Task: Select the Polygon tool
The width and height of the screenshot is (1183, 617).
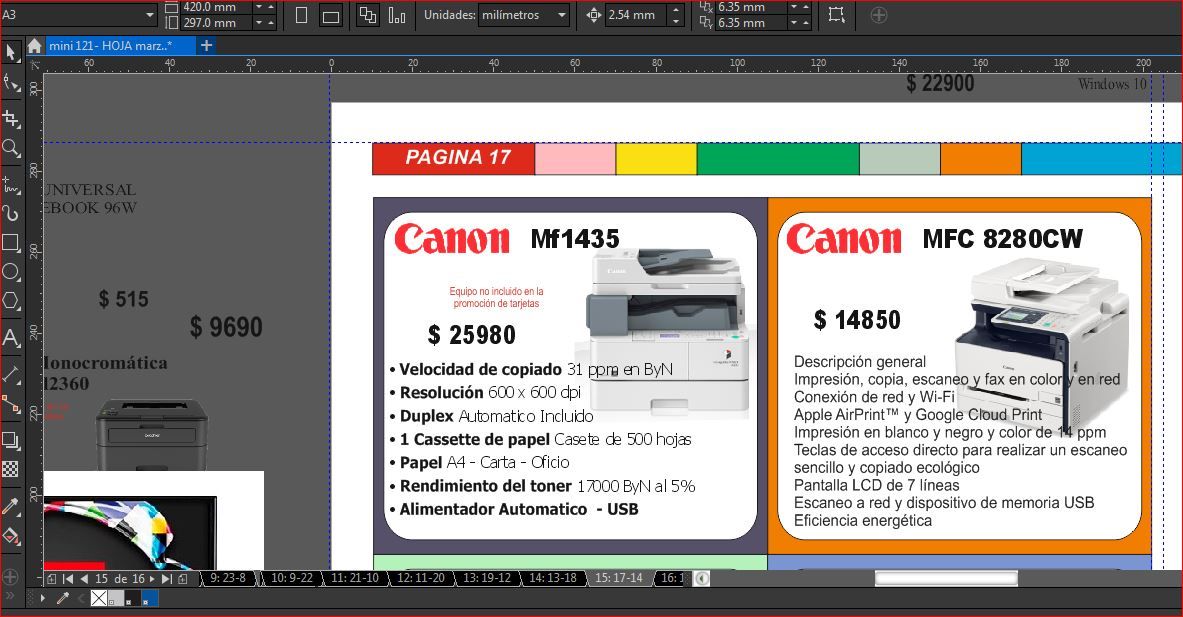Action: click(x=11, y=301)
